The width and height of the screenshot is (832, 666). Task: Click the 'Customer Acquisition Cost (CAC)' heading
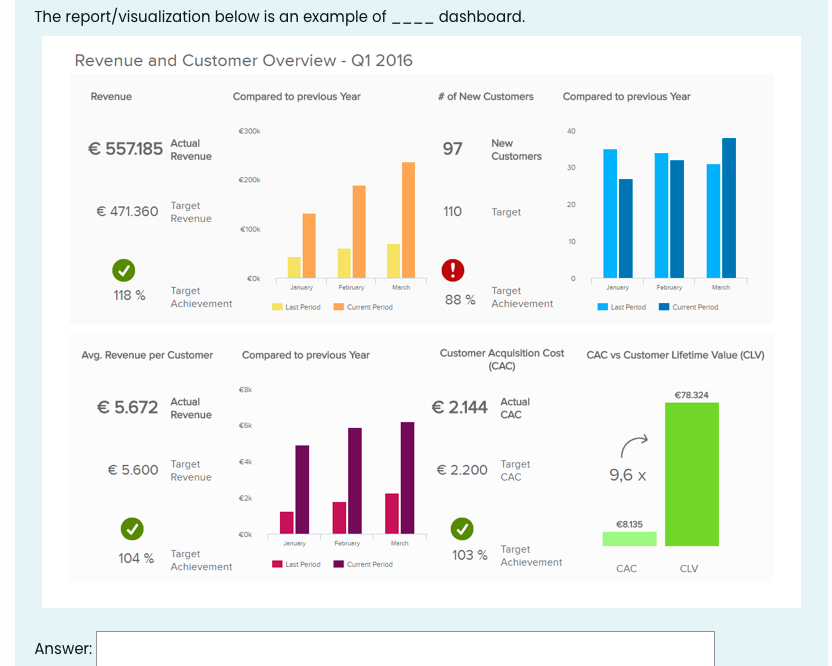coord(502,359)
